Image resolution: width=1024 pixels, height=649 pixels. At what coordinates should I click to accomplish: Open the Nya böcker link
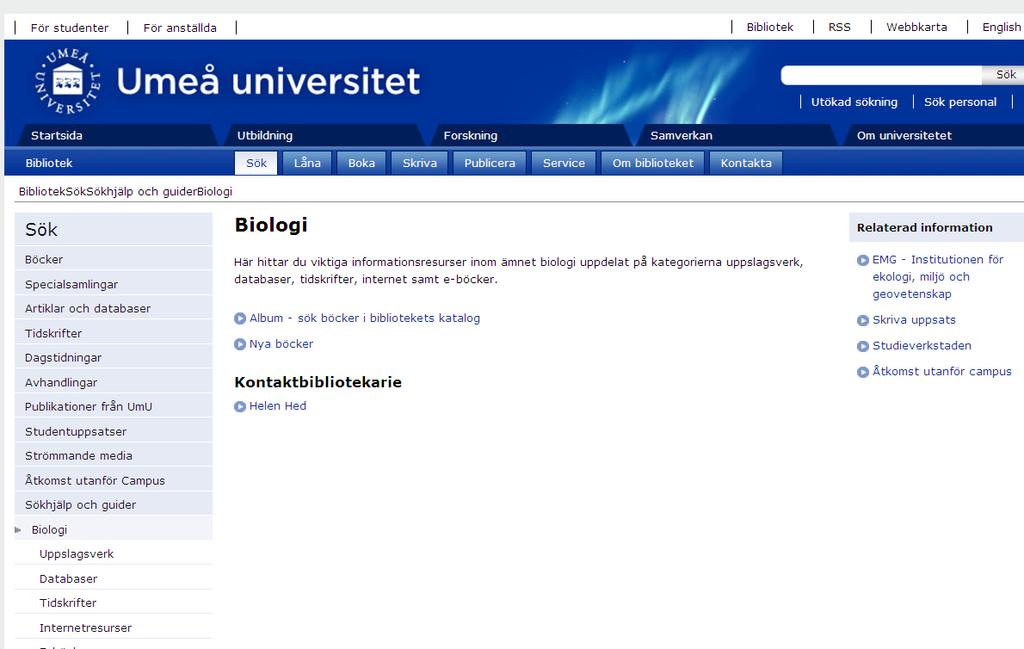pyautogui.click(x=281, y=343)
